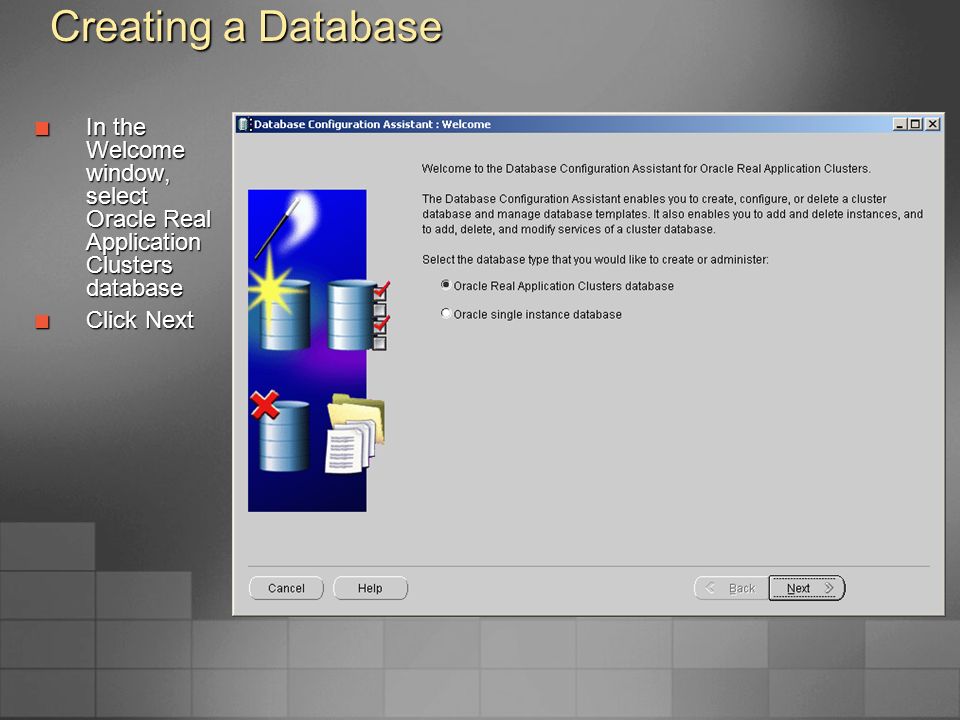960x720 pixels.
Task: Click the disabled Back button
Action: (x=732, y=588)
